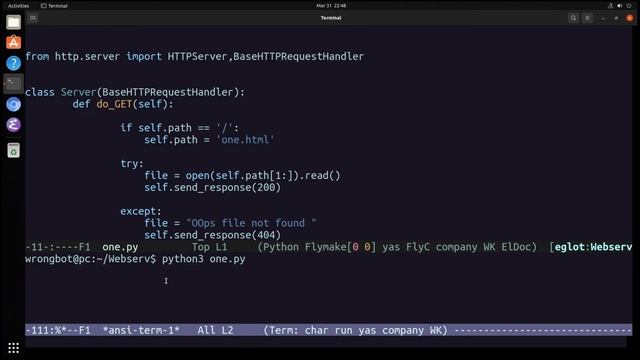Click the wrongbot@pc:~/Webserv$ prompt
Image resolution: width=640 pixels, height=360 pixels.
pos(90,259)
